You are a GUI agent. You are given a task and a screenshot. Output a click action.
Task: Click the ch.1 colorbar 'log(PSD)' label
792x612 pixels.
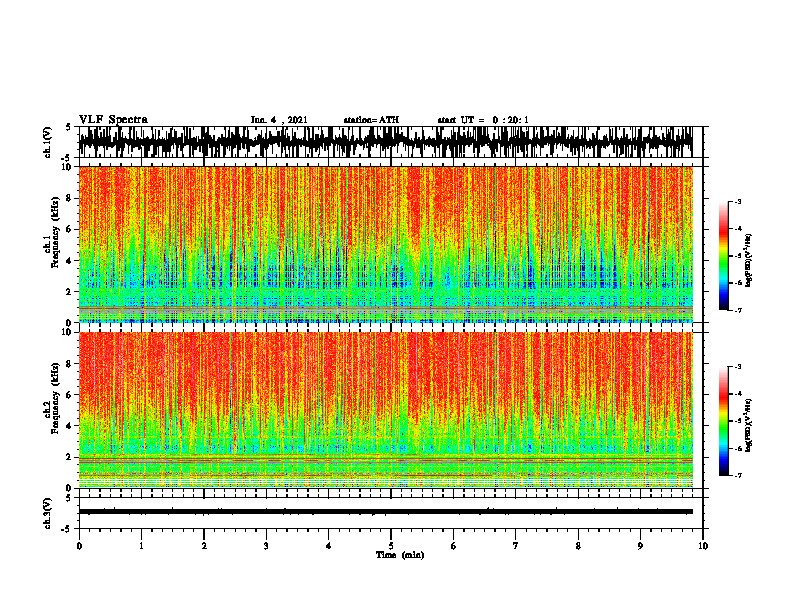click(x=748, y=260)
